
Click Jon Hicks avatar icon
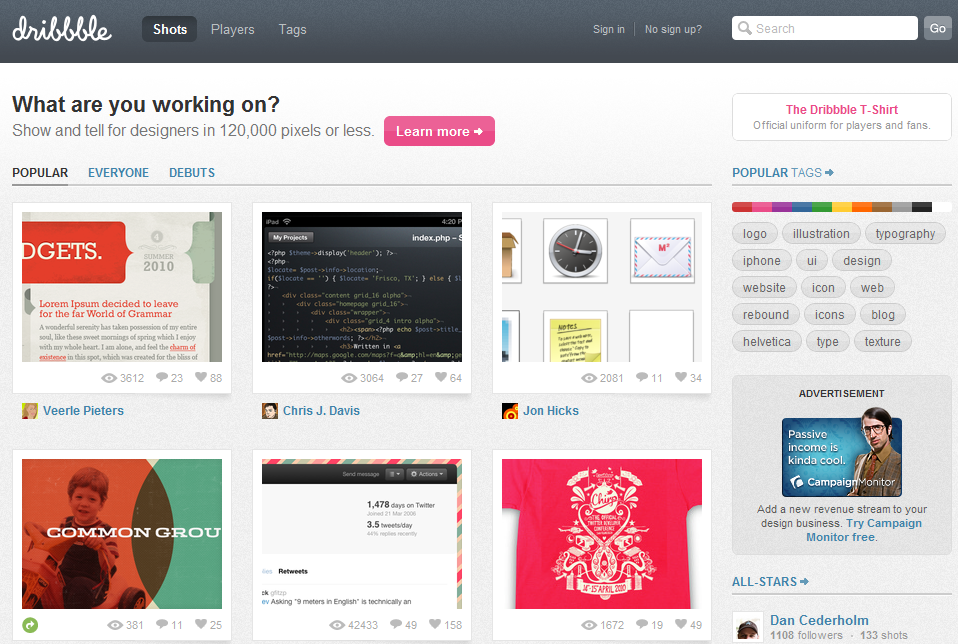pyautogui.click(x=510, y=411)
